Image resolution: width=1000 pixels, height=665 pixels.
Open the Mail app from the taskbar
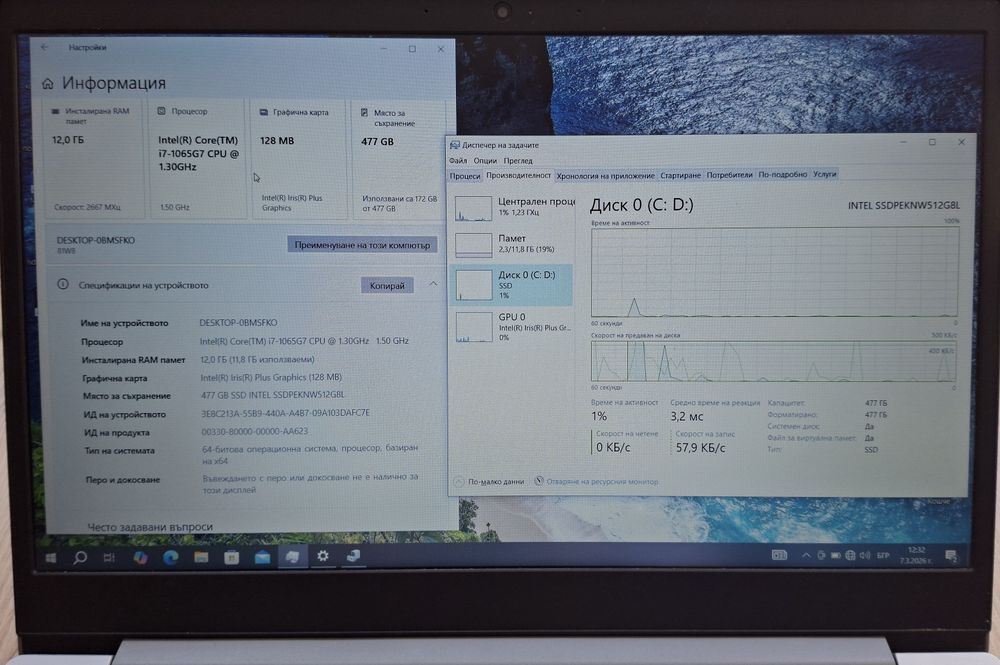[262, 558]
